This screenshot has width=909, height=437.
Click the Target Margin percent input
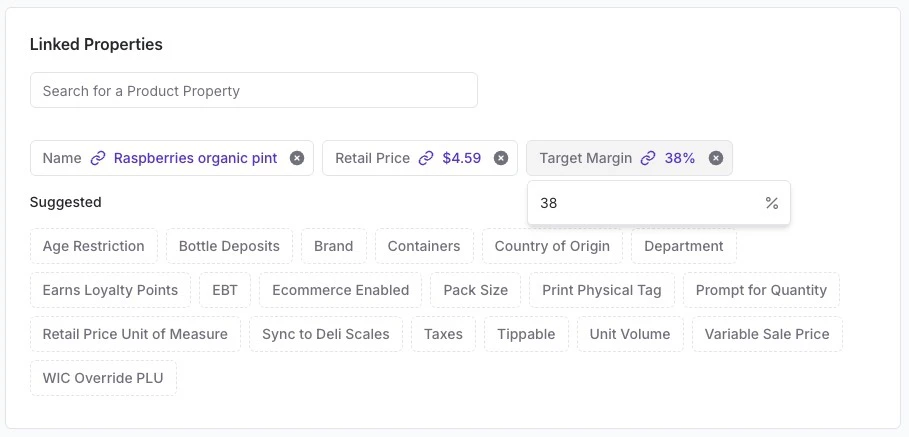[x=645, y=203]
